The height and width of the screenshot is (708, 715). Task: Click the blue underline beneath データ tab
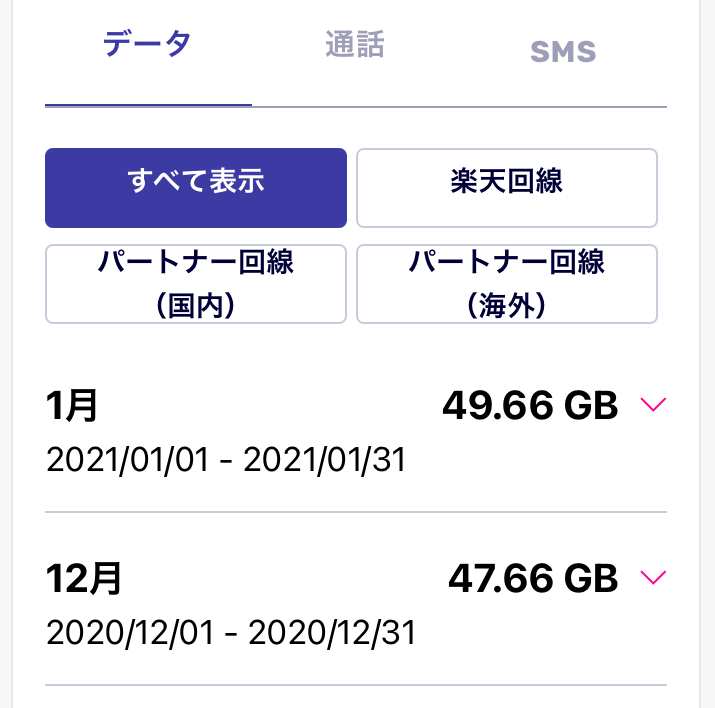point(148,105)
